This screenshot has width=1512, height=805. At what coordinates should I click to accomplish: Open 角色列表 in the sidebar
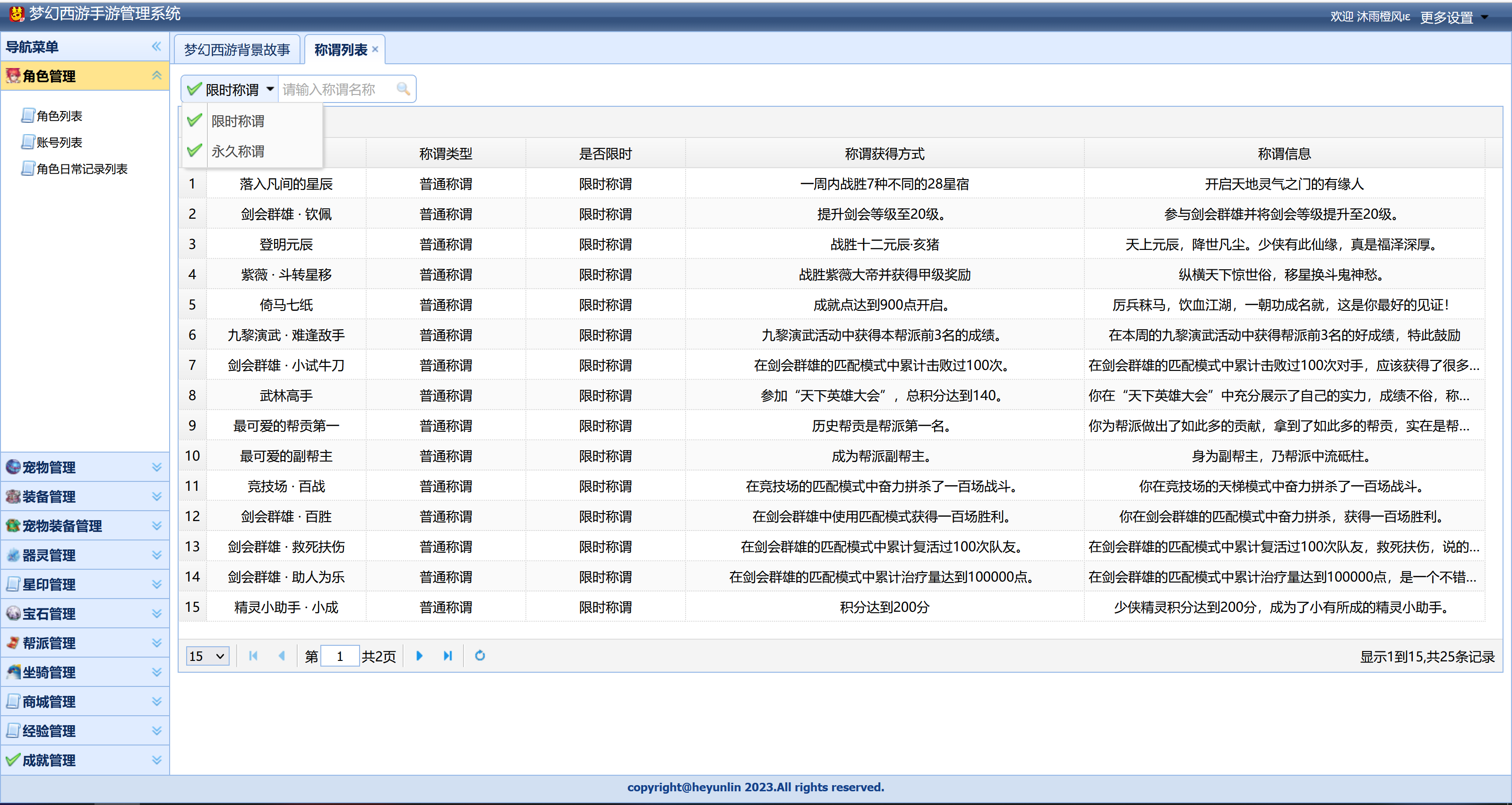[x=59, y=116]
